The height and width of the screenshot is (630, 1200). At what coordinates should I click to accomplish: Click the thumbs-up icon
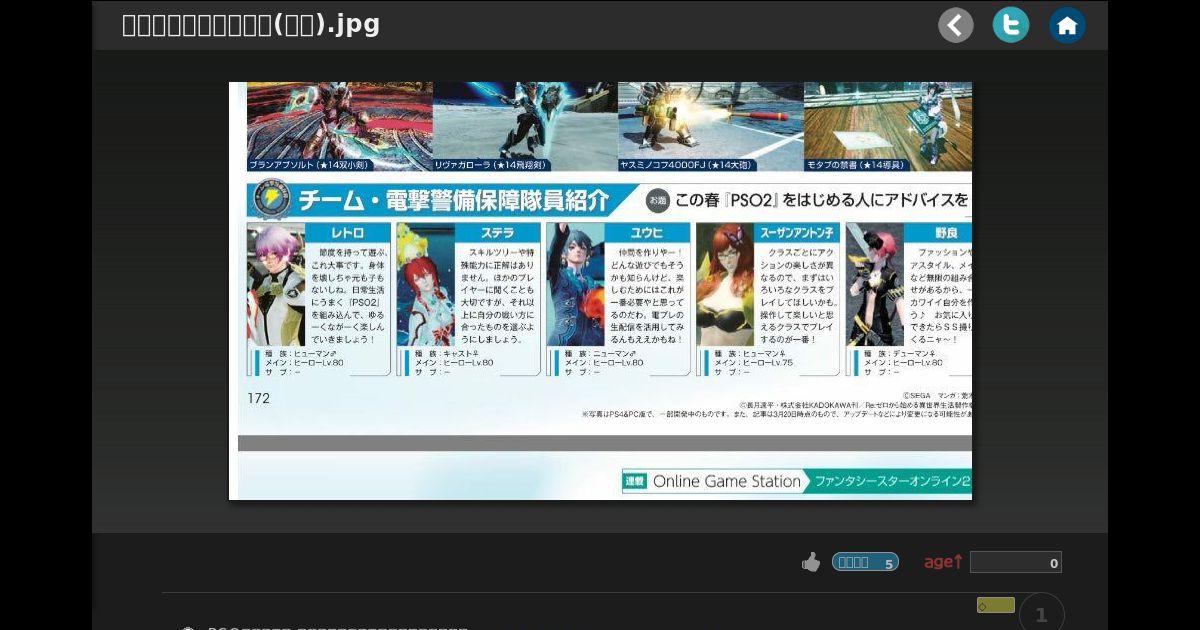[x=811, y=563]
